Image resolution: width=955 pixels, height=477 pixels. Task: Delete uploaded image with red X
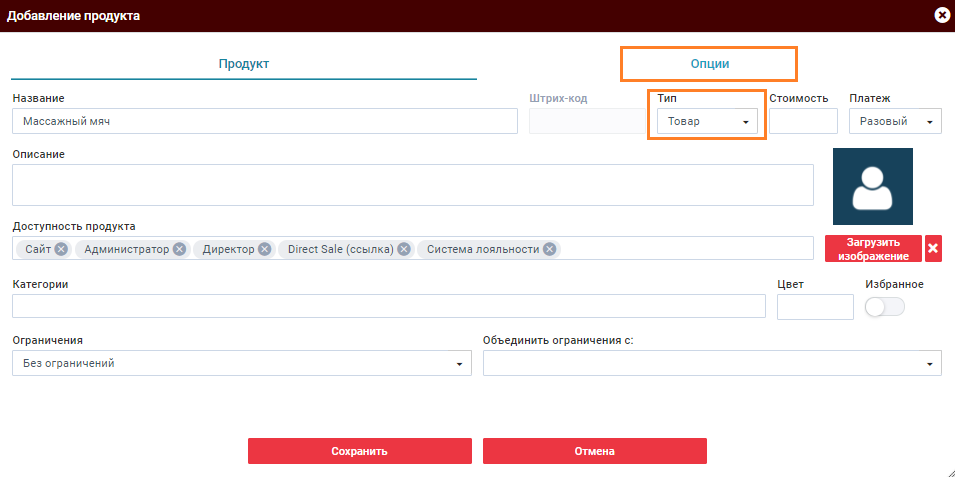(x=933, y=249)
